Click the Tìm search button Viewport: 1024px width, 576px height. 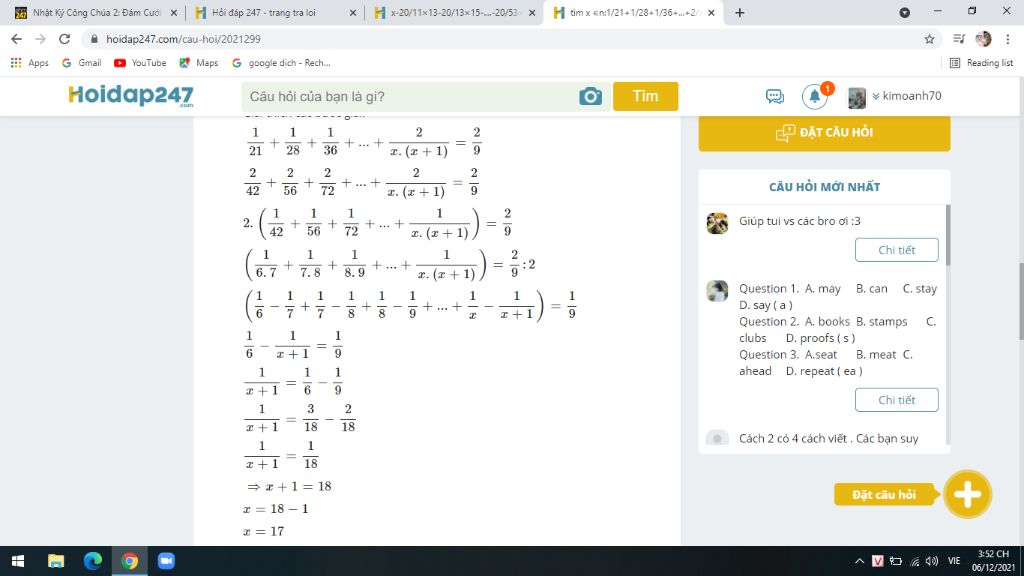pyautogui.click(x=645, y=97)
